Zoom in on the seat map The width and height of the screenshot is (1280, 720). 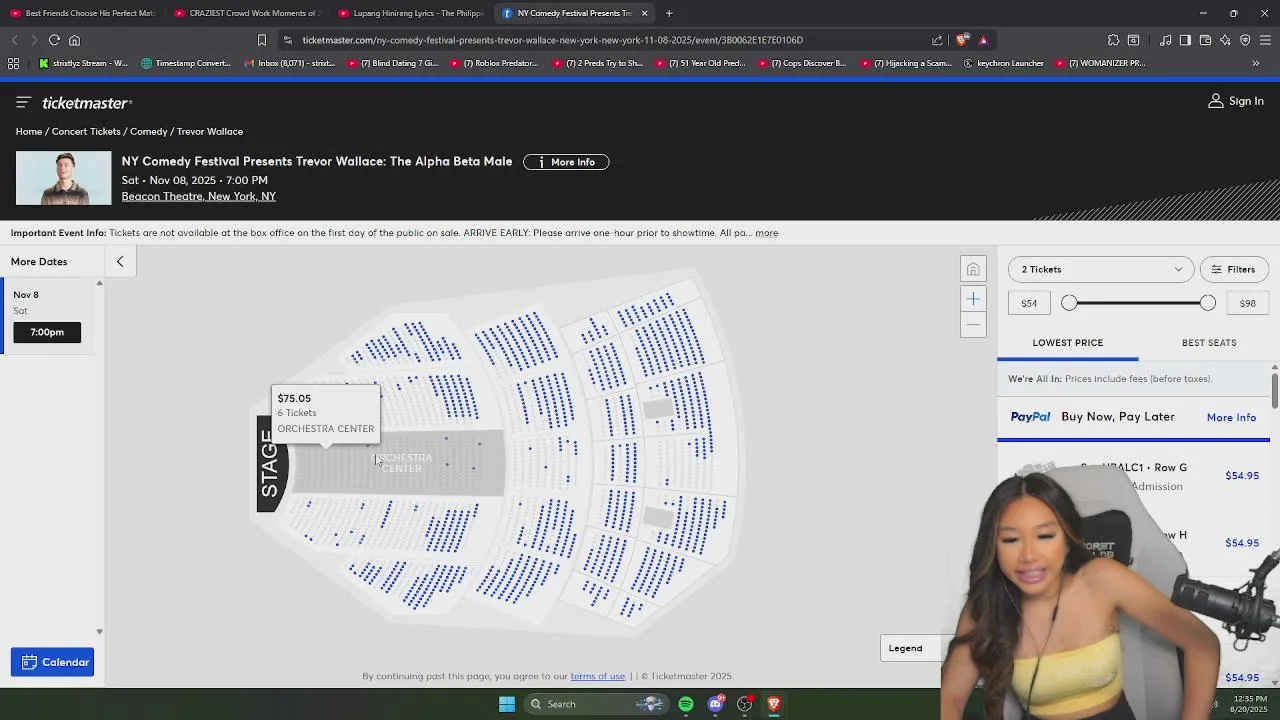[x=973, y=299]
